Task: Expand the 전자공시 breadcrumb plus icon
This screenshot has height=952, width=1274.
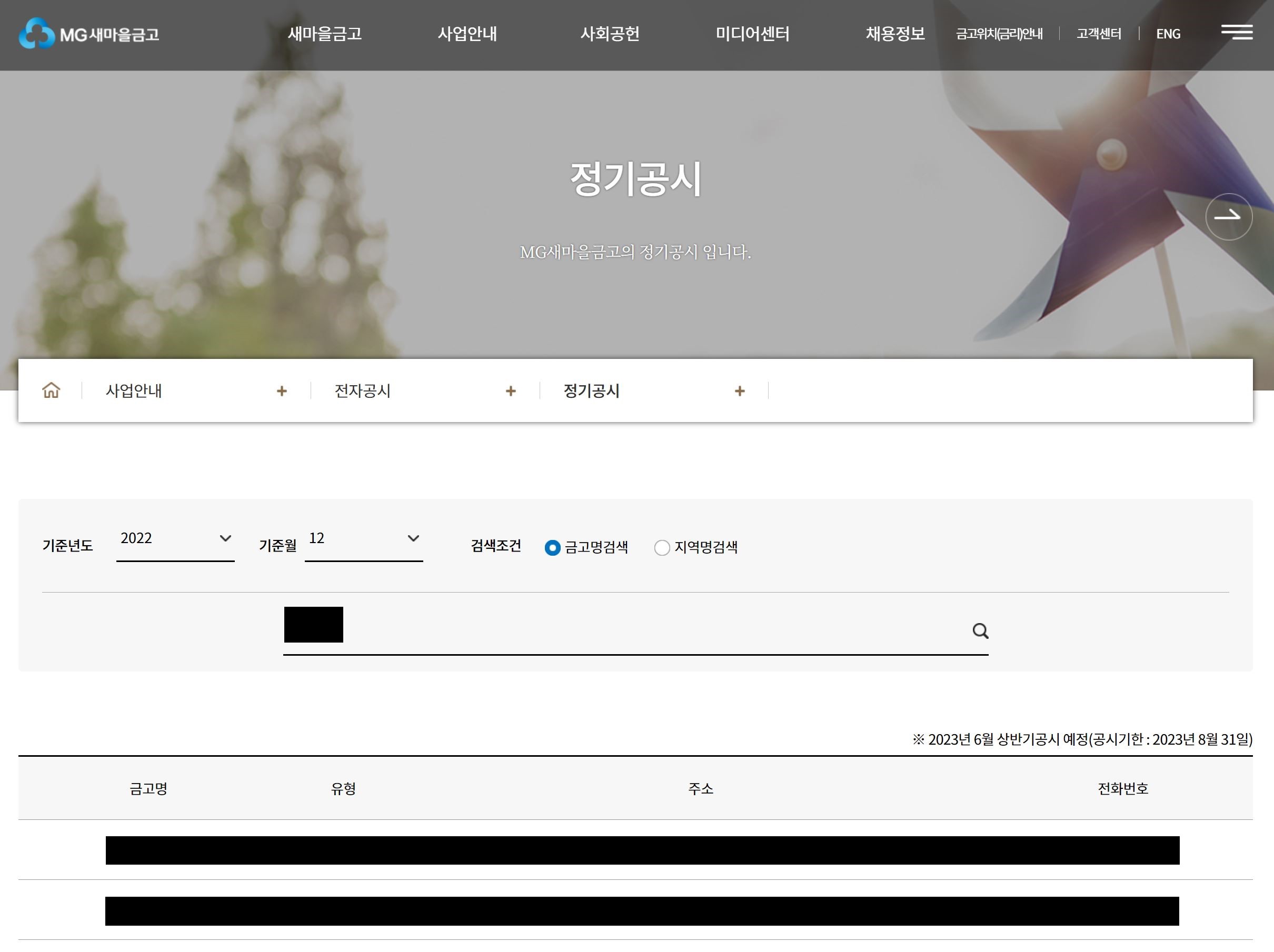Action: tap(510, 391)
